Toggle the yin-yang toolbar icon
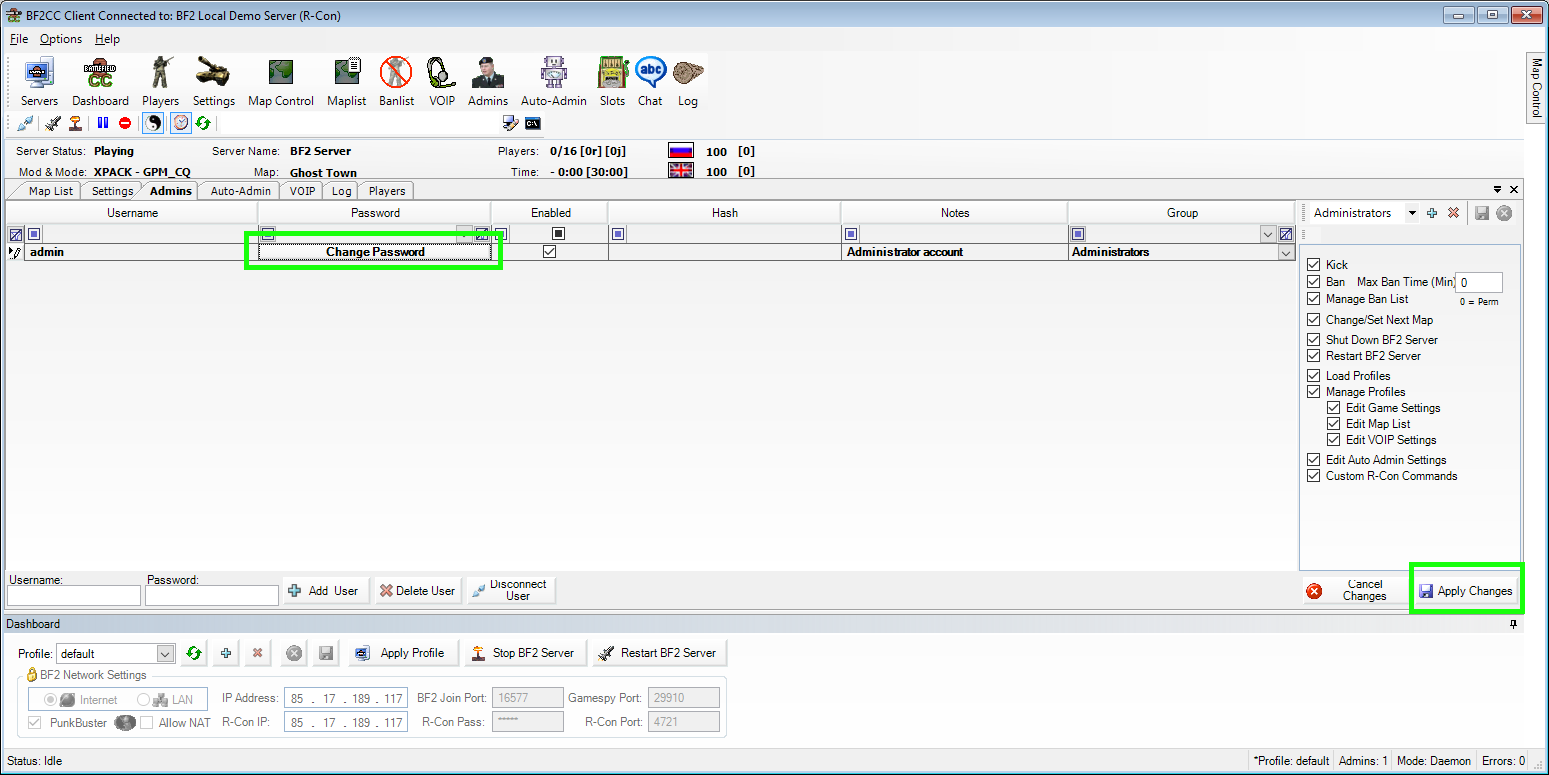 (x=153, y=123)
